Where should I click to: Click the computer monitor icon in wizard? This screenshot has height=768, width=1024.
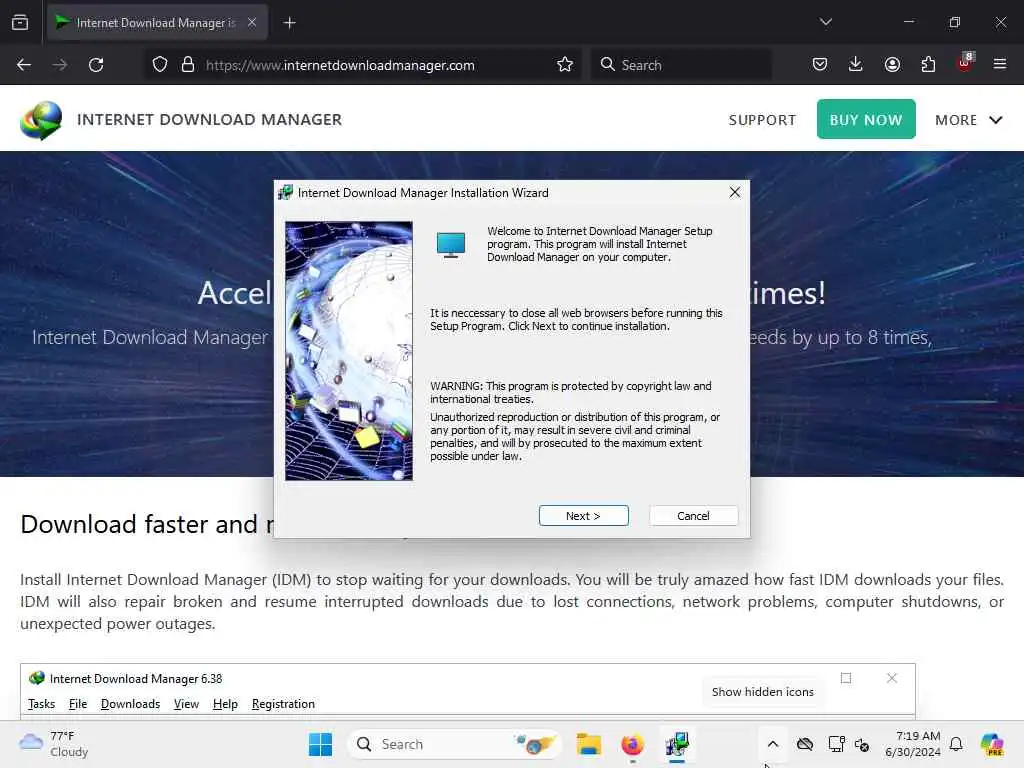(x=451, y=245)
